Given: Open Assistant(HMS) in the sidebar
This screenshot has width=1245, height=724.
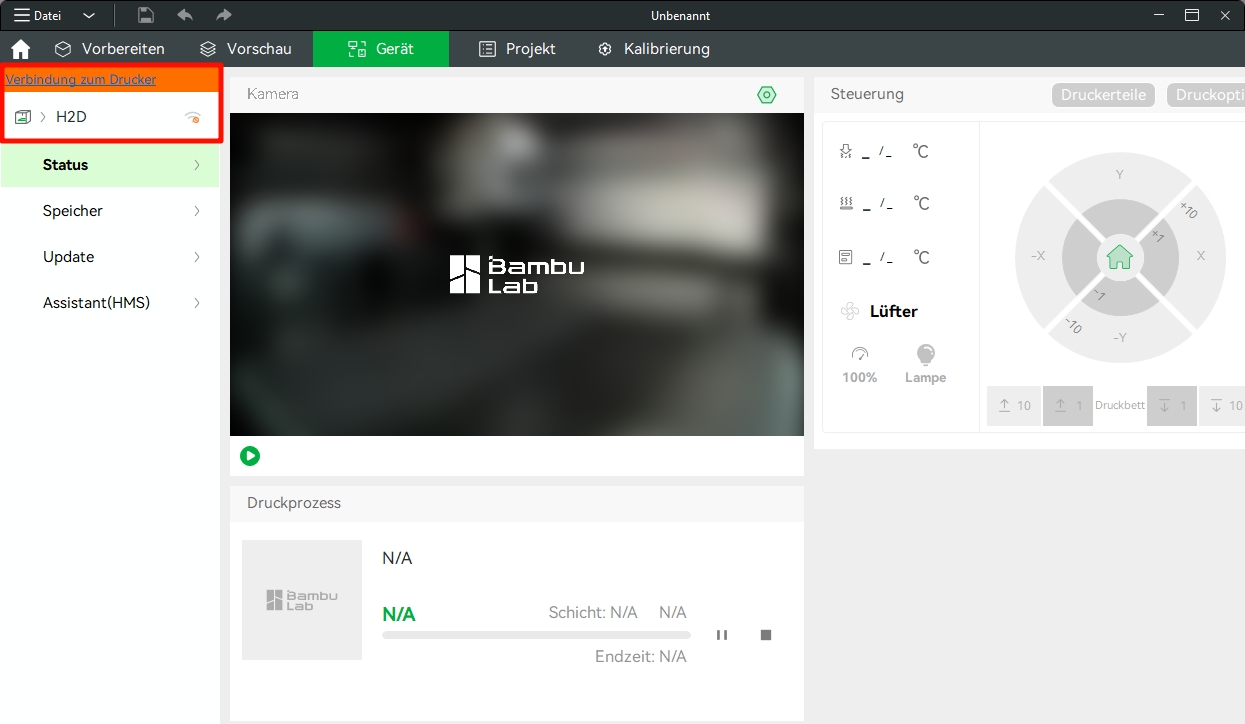Looking at the screenshot, I should click(x=110, y=303).
